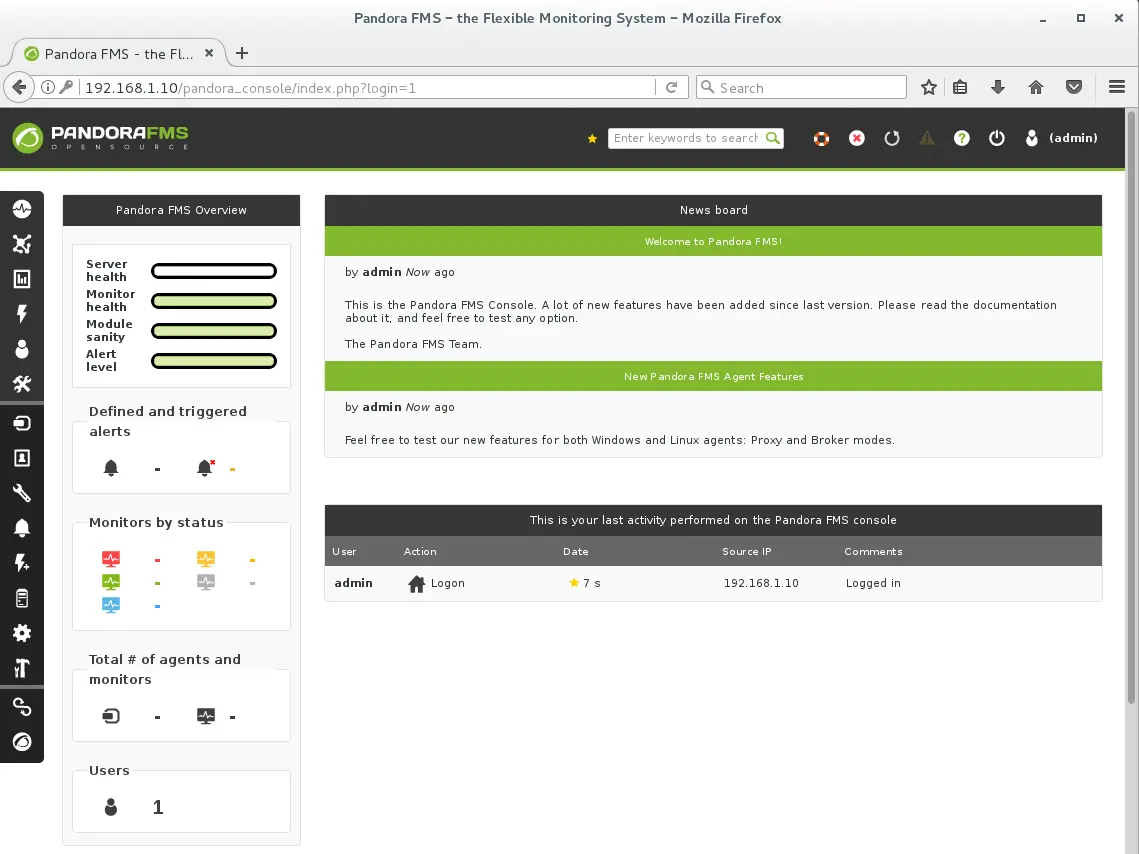Click the page vertical scrollbar
1139x854 pixels.
click(x=1131, y=407)
